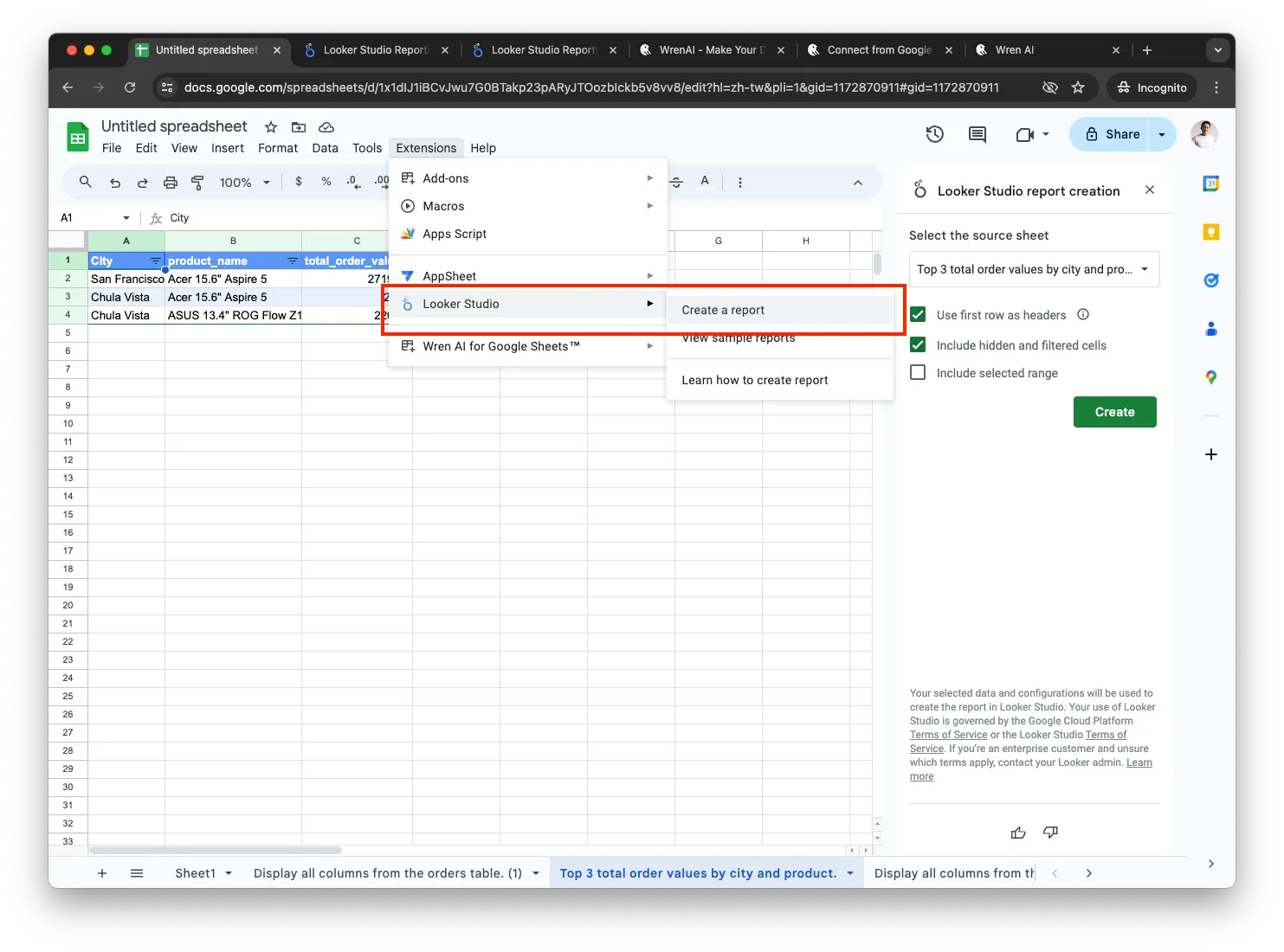
Task: Open the Meet camera dropdown arrow
Action: point(1046,134)
